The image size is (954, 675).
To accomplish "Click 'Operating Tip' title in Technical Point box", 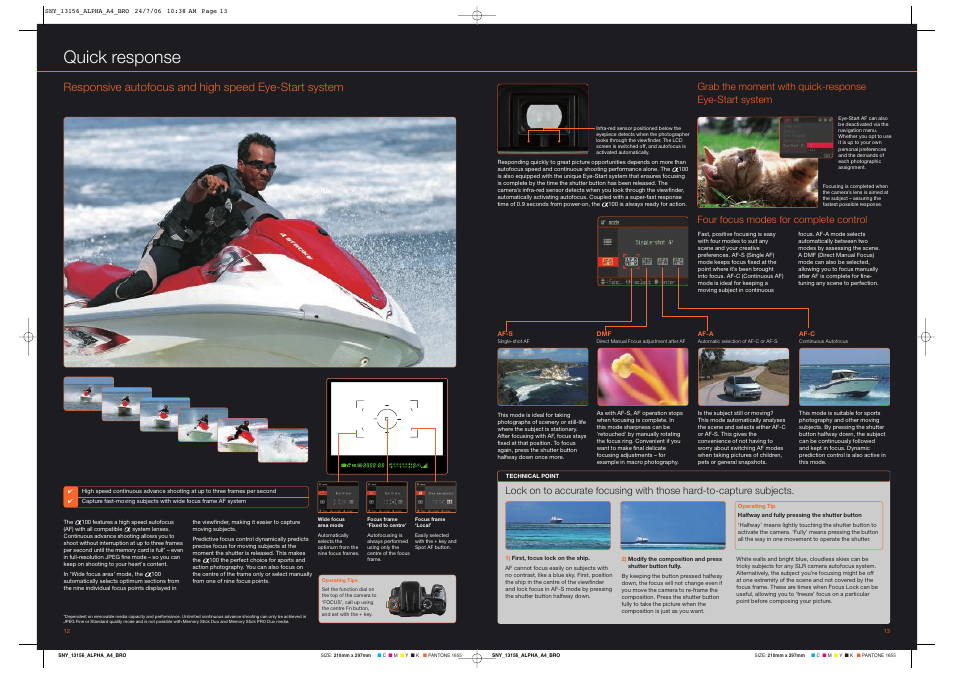I will point(756,506).
